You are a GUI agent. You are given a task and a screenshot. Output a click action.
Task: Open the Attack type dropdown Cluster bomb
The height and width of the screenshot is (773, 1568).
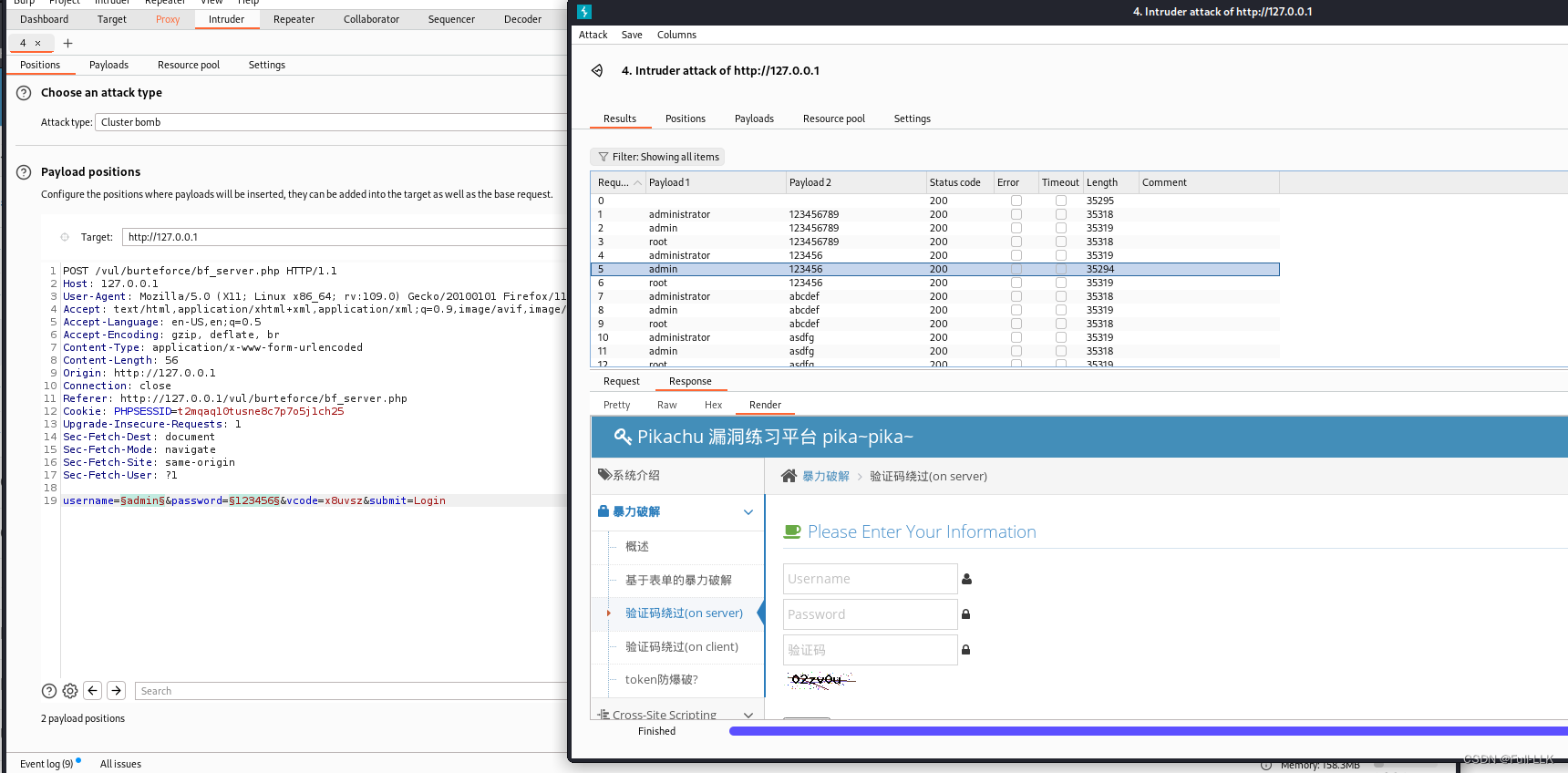pyautogui.click(x=331, y=122)
